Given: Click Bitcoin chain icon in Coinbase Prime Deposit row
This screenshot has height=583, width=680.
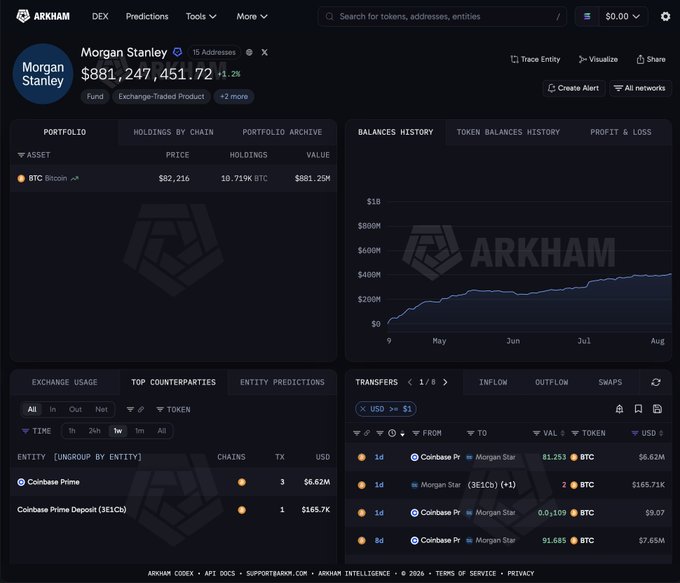Looking at the screenshot, I should 242,510.
